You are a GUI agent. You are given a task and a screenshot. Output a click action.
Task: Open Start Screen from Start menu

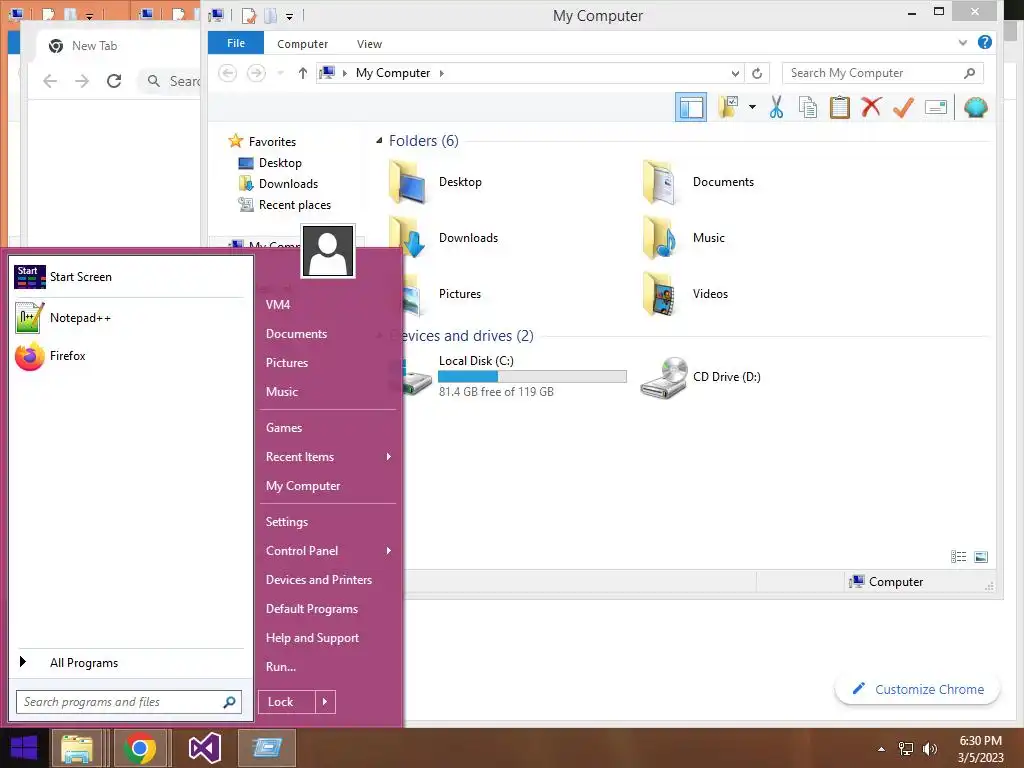pyautogui.click(x=129, y=277)
